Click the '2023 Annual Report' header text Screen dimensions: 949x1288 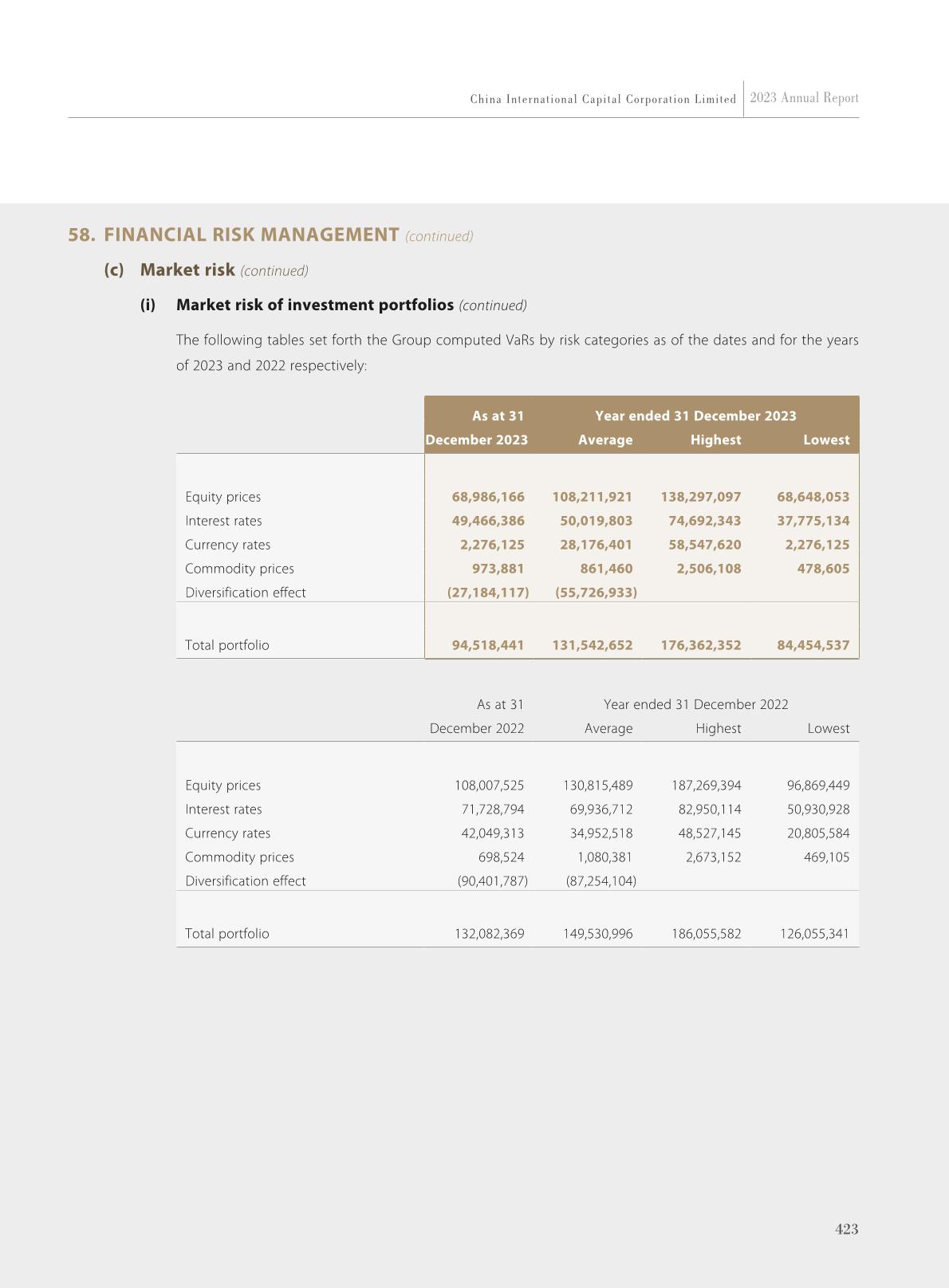[x=804, y=98]
